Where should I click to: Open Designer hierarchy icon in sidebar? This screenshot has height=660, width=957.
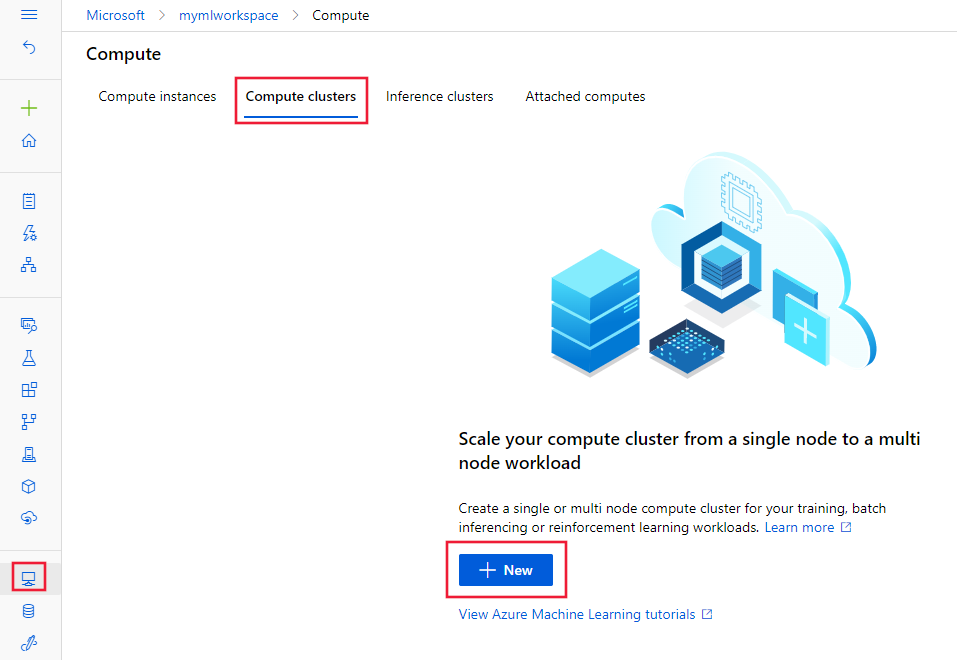tap(29, 264)
